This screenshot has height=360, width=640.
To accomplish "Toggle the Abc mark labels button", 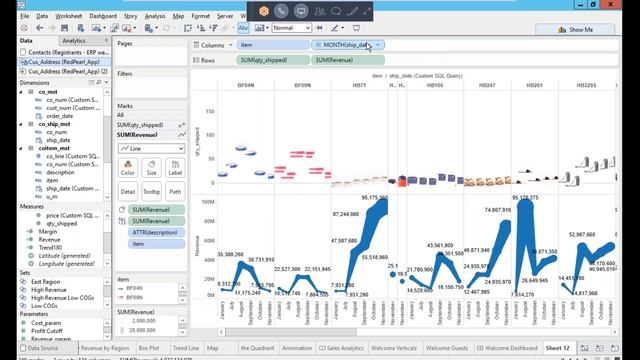I will point(243,28).
